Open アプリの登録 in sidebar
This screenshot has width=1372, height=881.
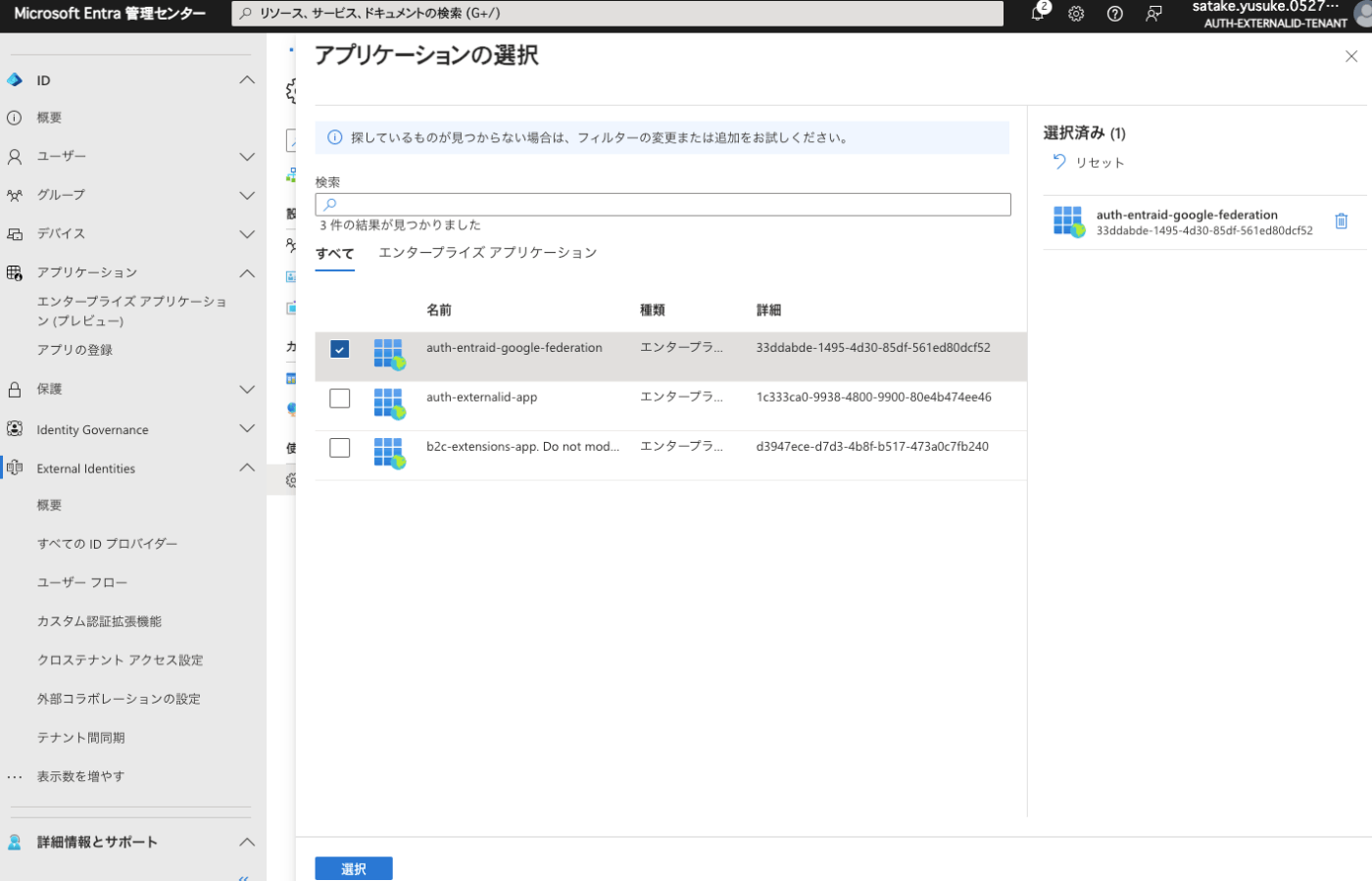74,350
